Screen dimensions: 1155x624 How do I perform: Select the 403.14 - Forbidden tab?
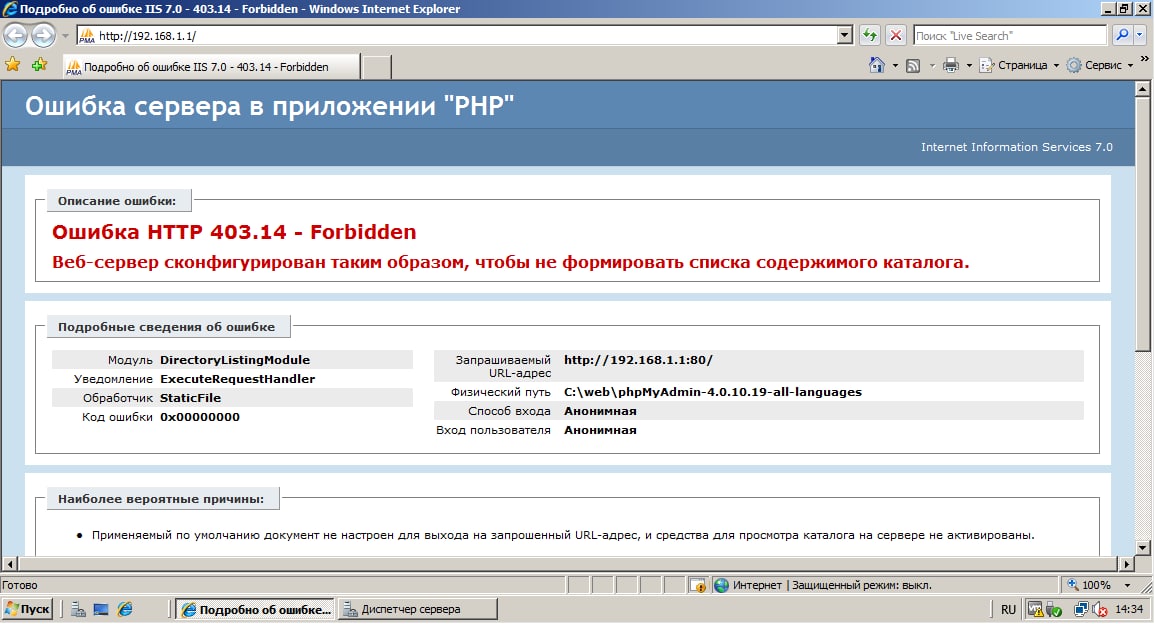211,66
